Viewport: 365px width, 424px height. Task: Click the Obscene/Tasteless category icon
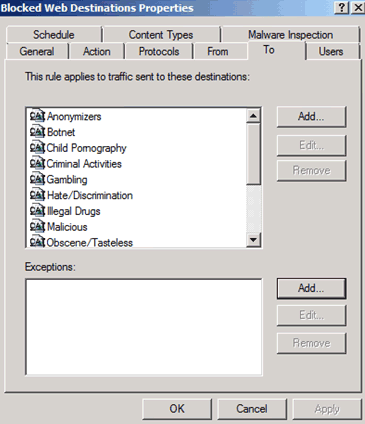[37, 242]
